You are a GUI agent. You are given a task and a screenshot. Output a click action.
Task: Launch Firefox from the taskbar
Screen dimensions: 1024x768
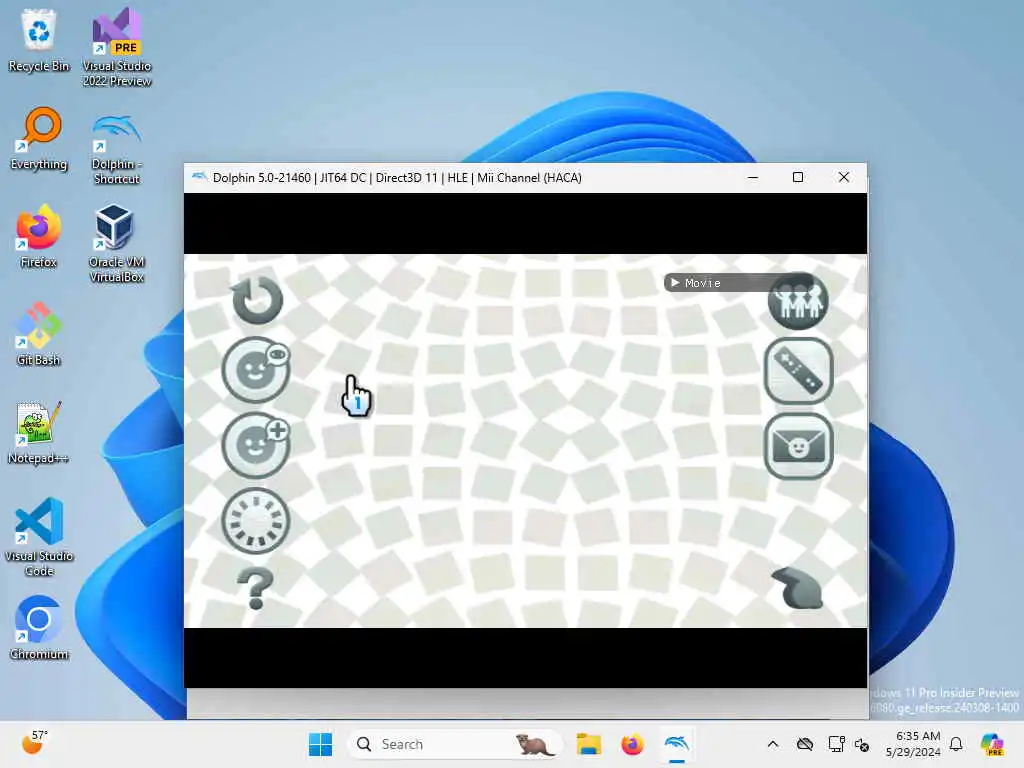pyautogui.click(x=632, y=744)
